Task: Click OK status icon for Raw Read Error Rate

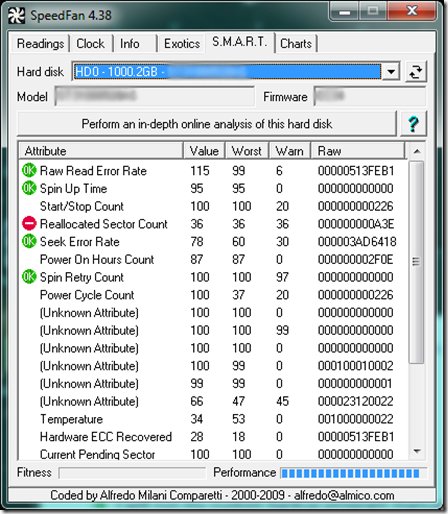Action: tap(29, 171)
